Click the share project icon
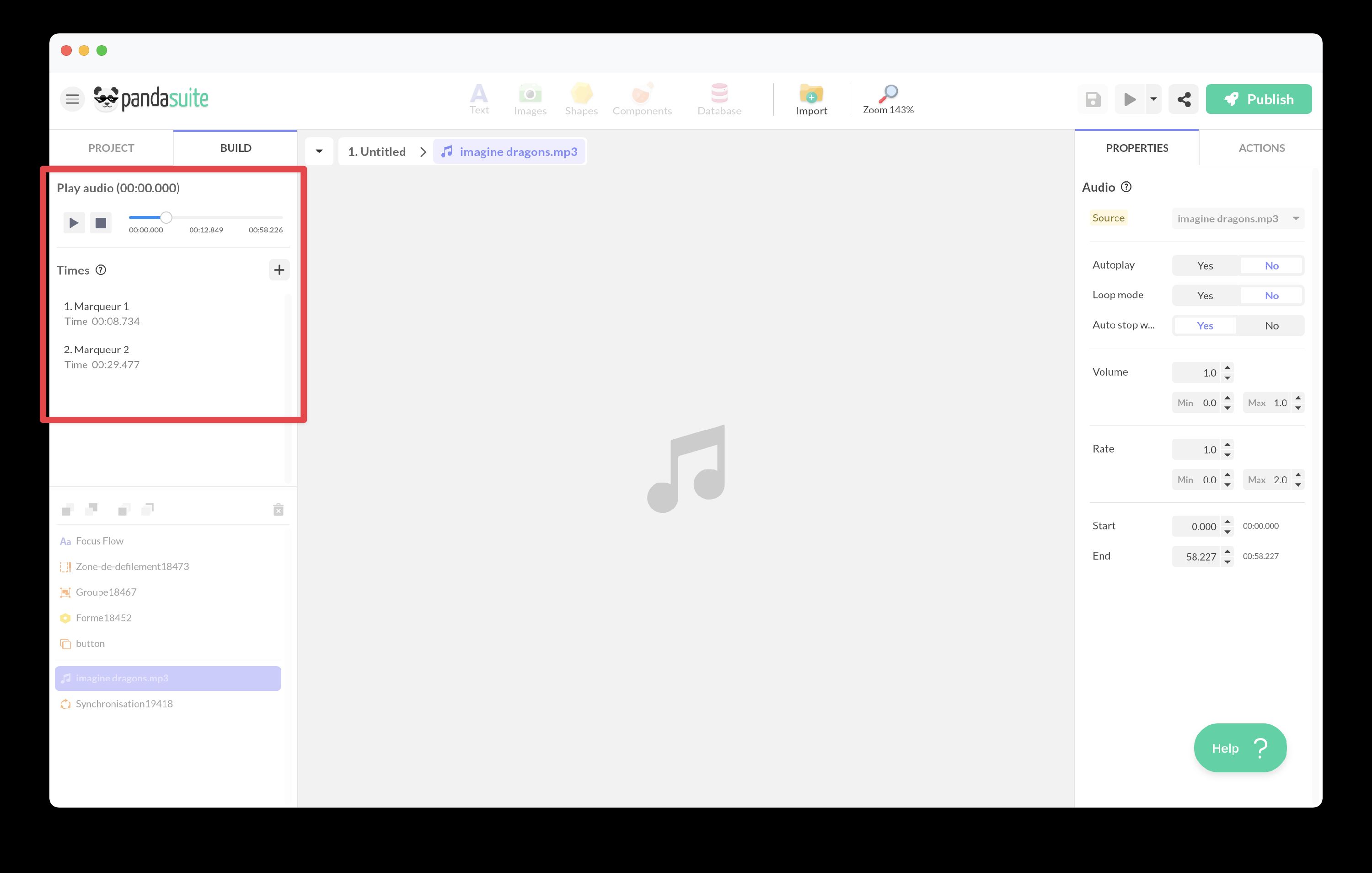1372x873 pixels. tap(1184, 99)
